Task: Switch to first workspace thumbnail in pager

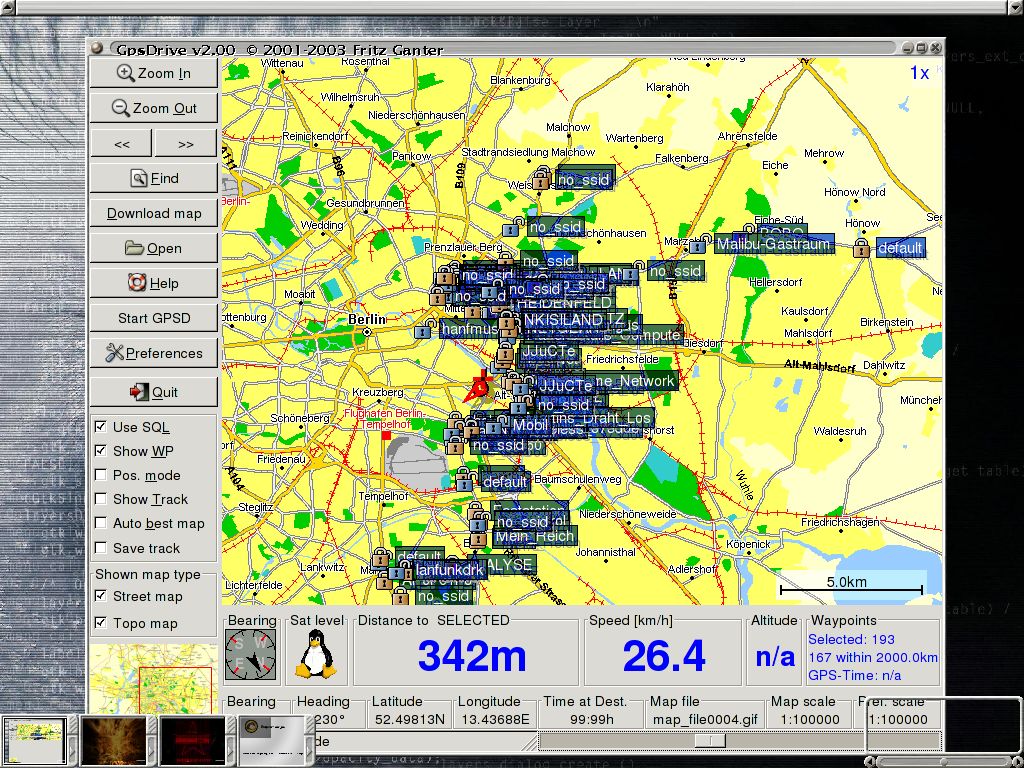Action: pos(35,740)
